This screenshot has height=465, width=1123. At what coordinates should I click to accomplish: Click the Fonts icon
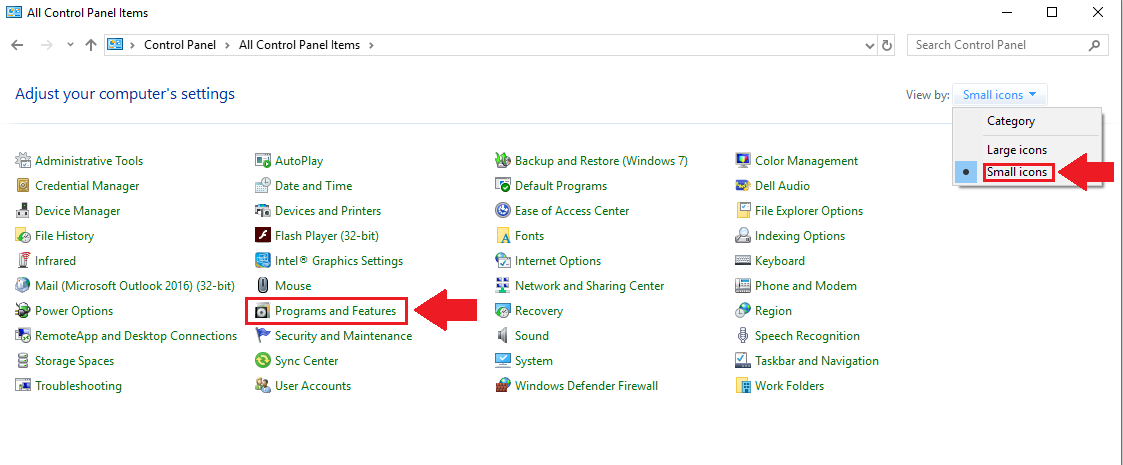(x=503, y=236)
